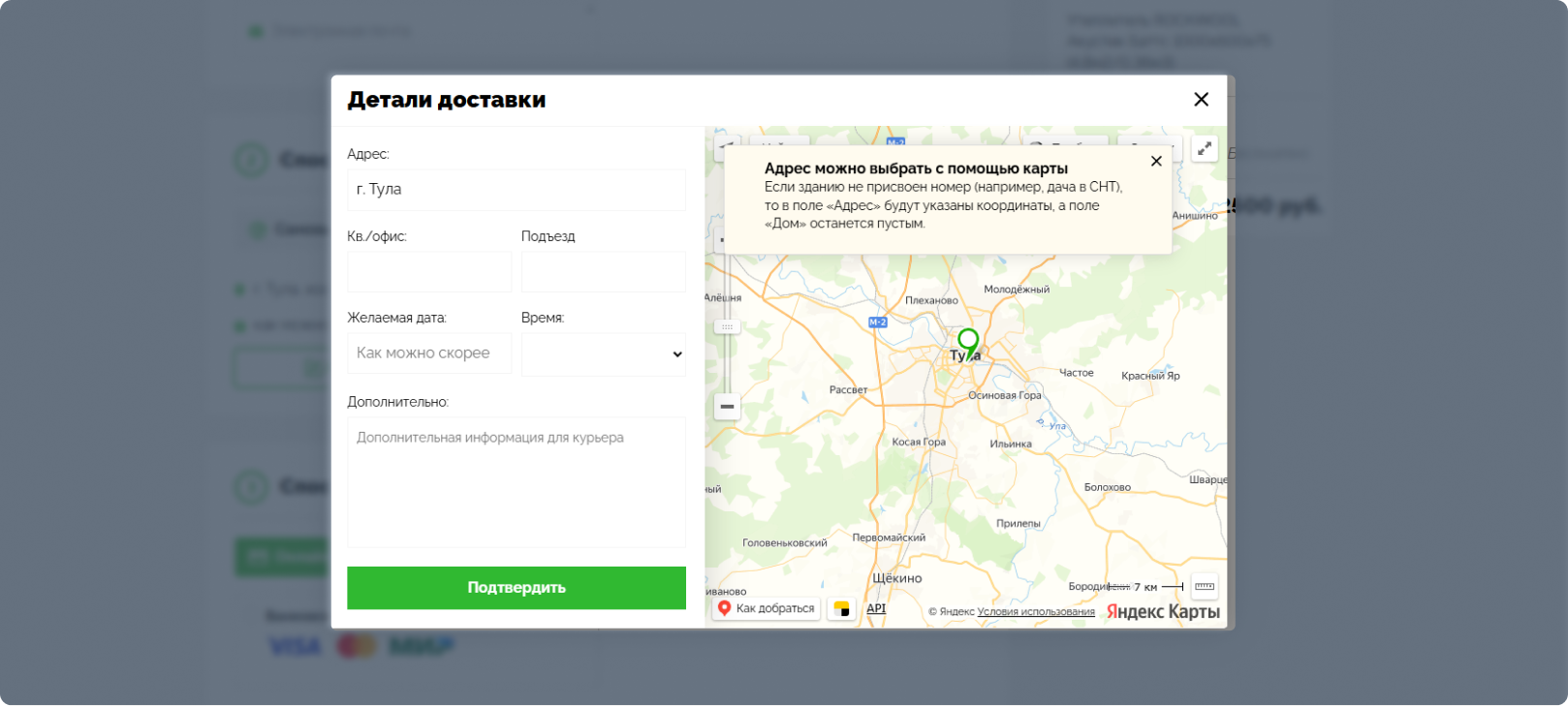Open the Время time dropdown
Viewport: 1568px width, 706px height.
[603, 354]
